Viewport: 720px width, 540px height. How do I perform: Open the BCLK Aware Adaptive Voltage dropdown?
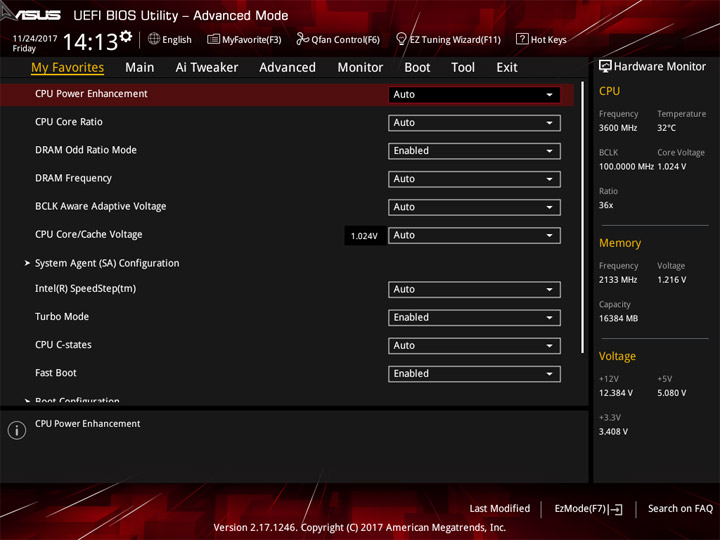click(x=474, y=207)
